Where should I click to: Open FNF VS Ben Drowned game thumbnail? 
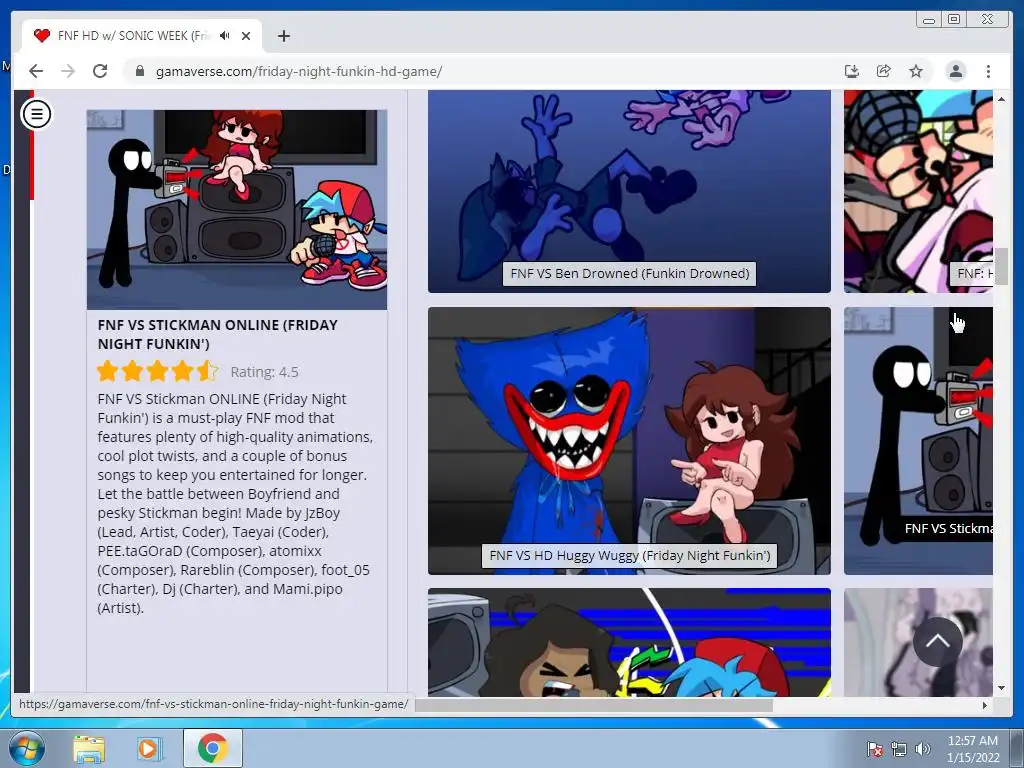click(629, 191)
